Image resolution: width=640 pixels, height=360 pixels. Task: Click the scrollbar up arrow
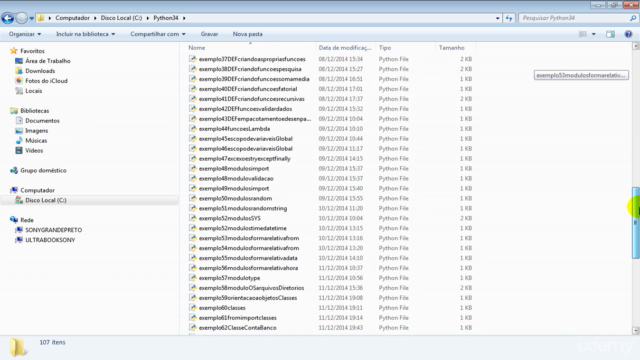[636, 46]
